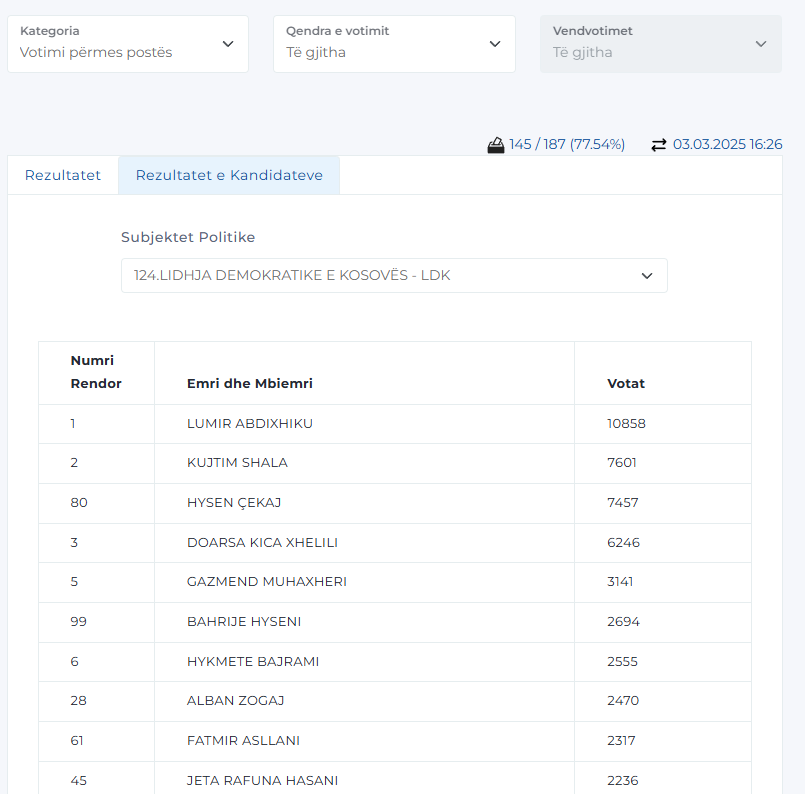Click the ballot box icon beside 145 / 187
The image size is (805, 794).
click(495, 145)
